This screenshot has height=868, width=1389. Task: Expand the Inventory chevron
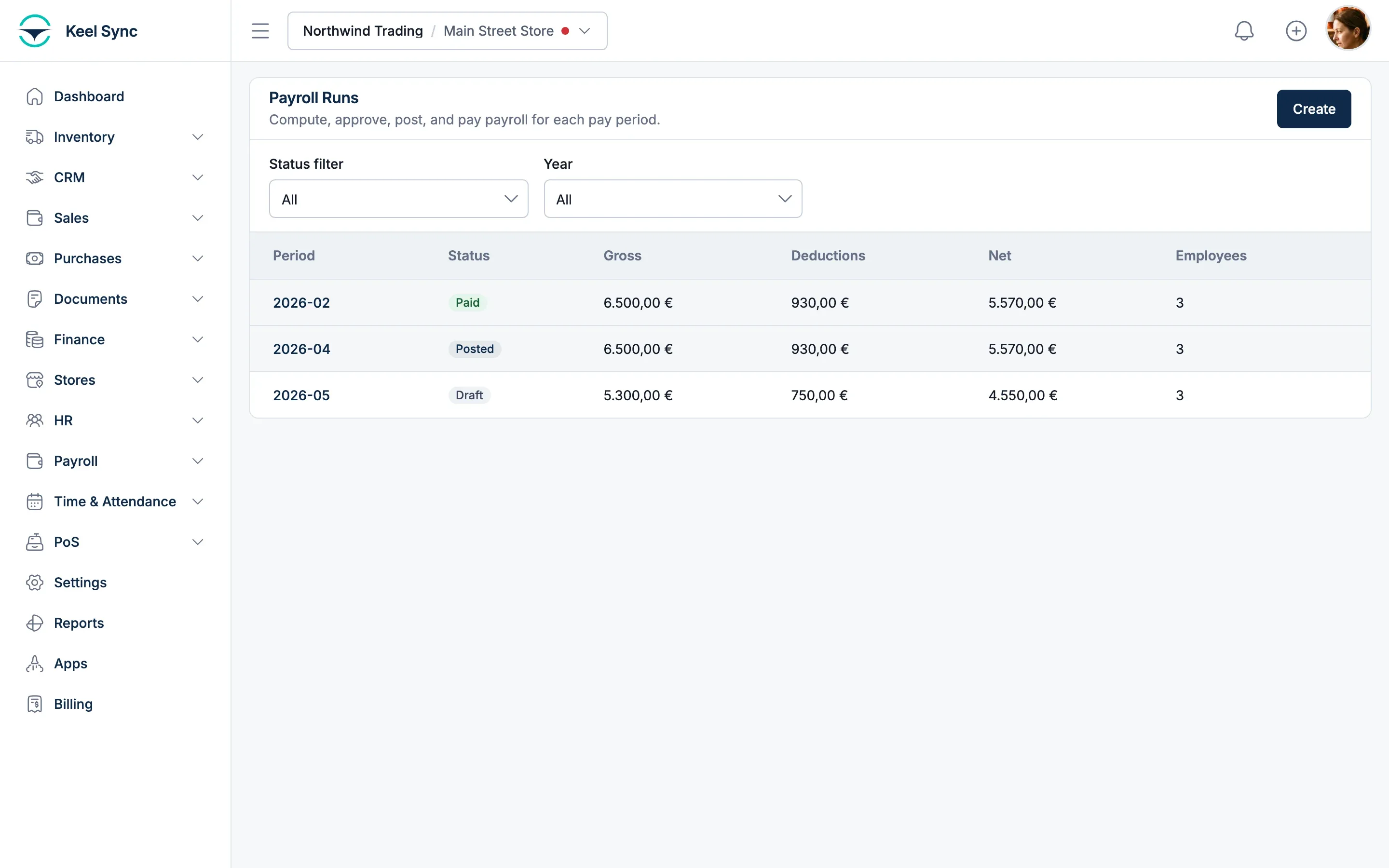(x=197, y=136)
